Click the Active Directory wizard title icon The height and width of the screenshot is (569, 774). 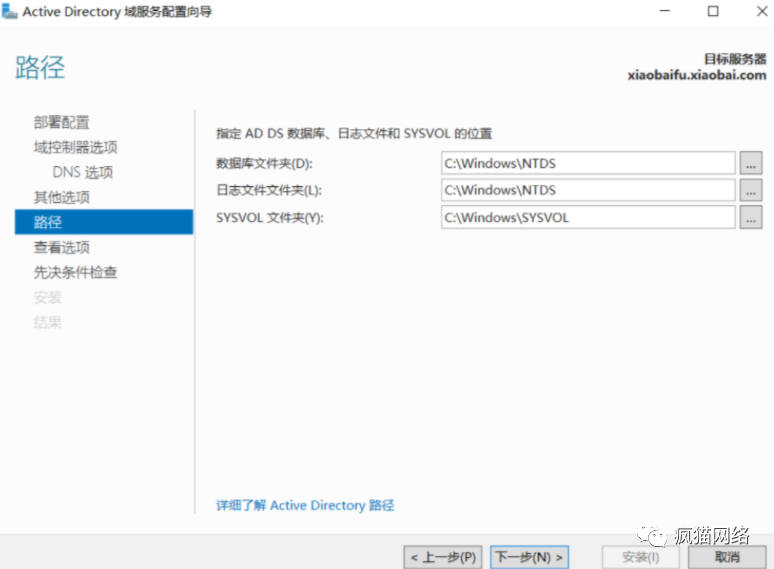(10, 11)
